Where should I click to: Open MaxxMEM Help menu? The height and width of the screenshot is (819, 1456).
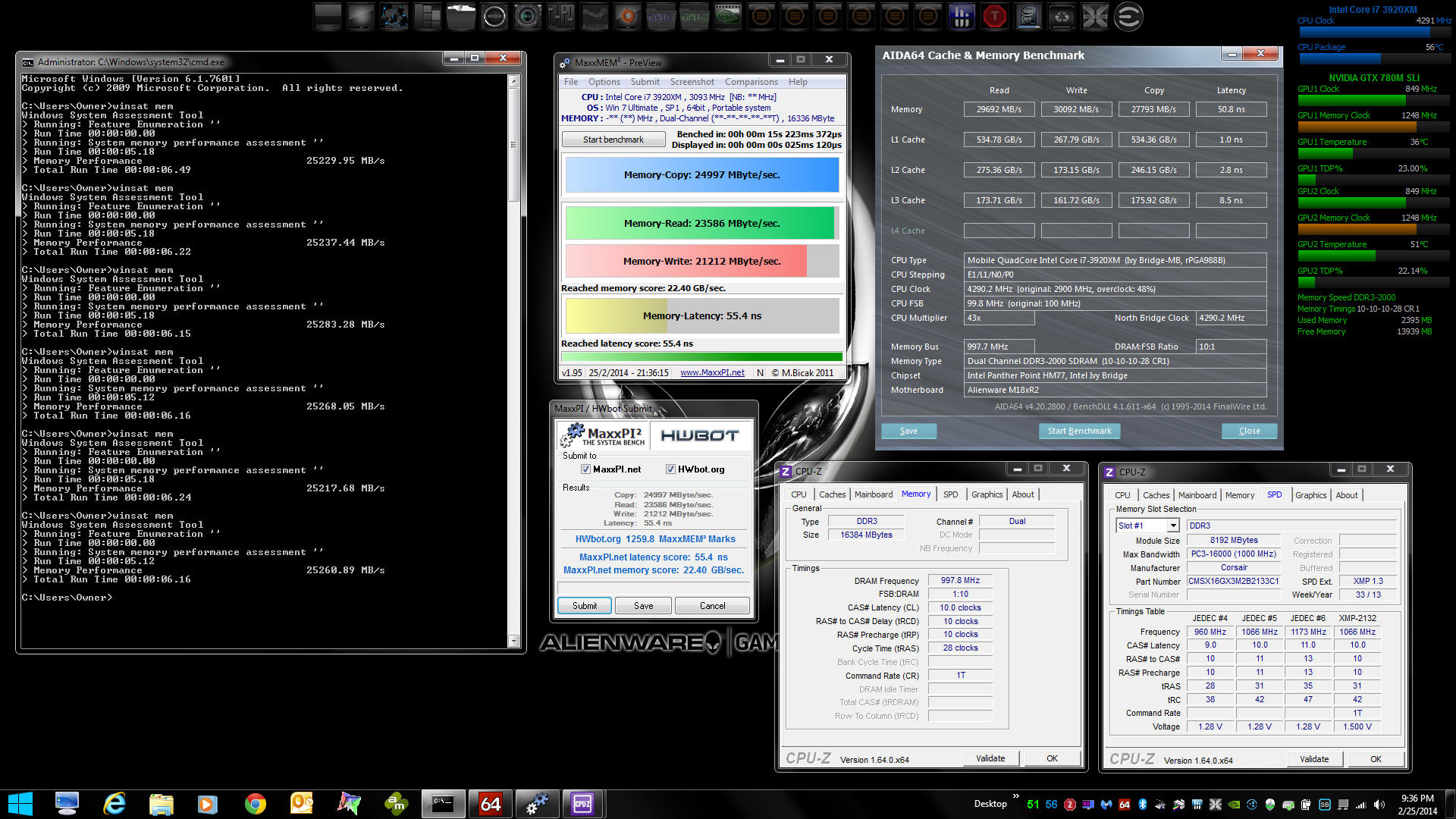click(x=798, y=82)
